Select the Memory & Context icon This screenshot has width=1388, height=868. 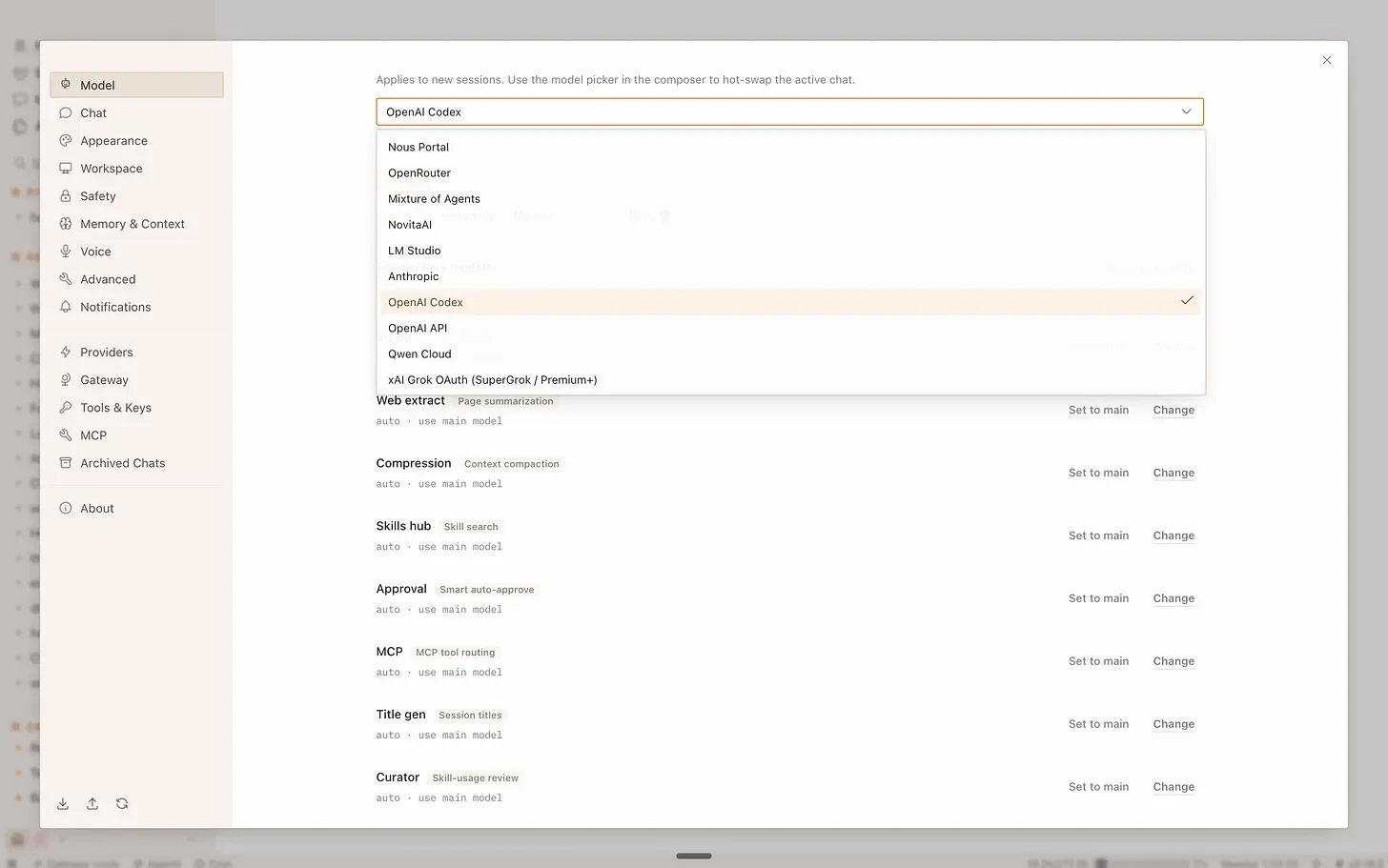[66, 223]
